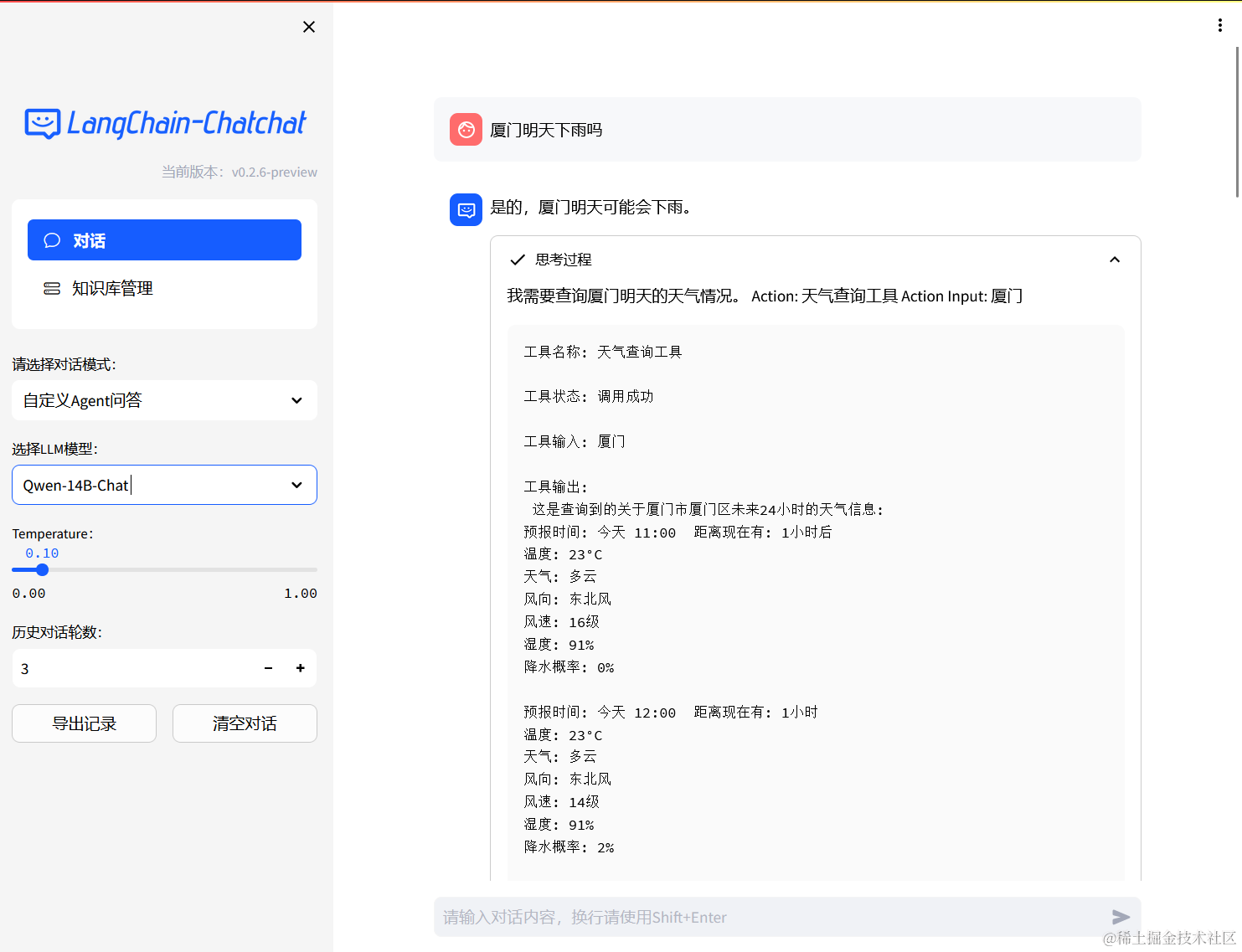Open the 知识库管理 menu item
1242x952 pixels.
[x=164, y=288]
